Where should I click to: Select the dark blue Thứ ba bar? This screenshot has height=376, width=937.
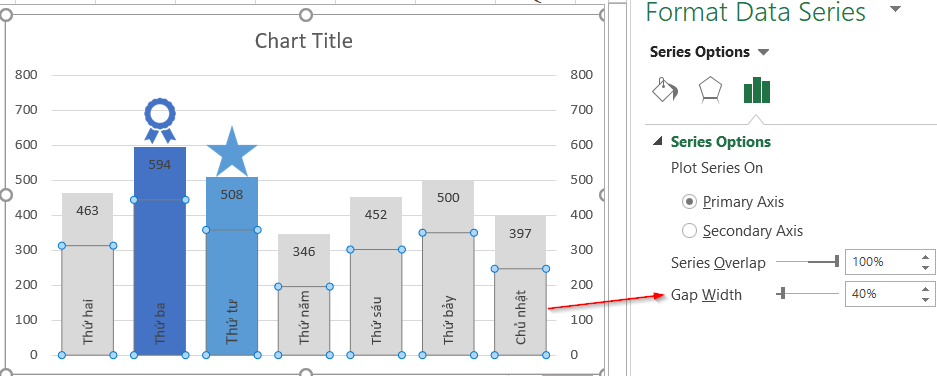tap(160, 251)
